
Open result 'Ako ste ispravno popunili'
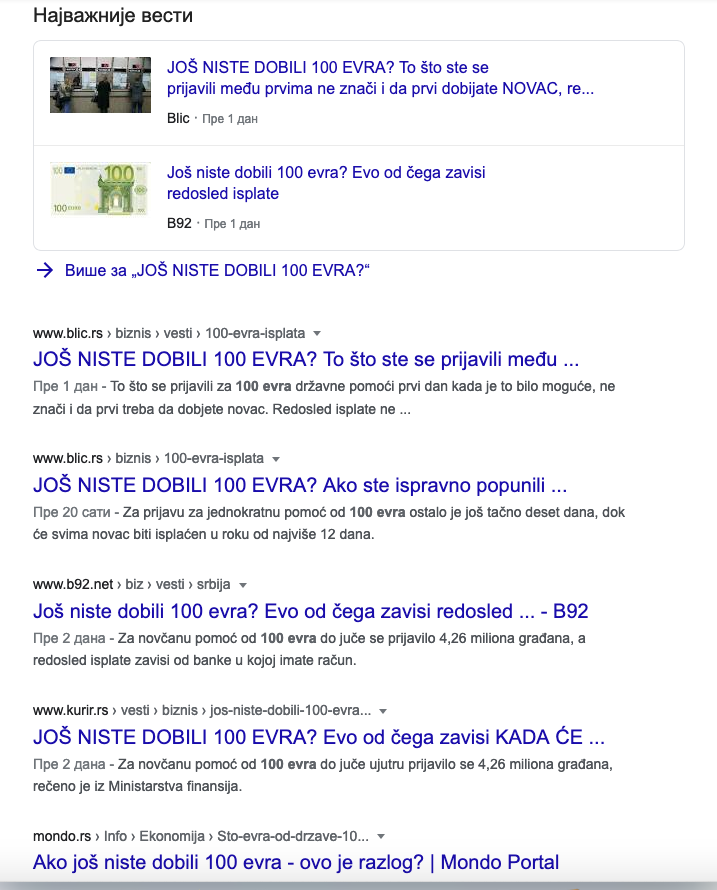tap(300, 485)
